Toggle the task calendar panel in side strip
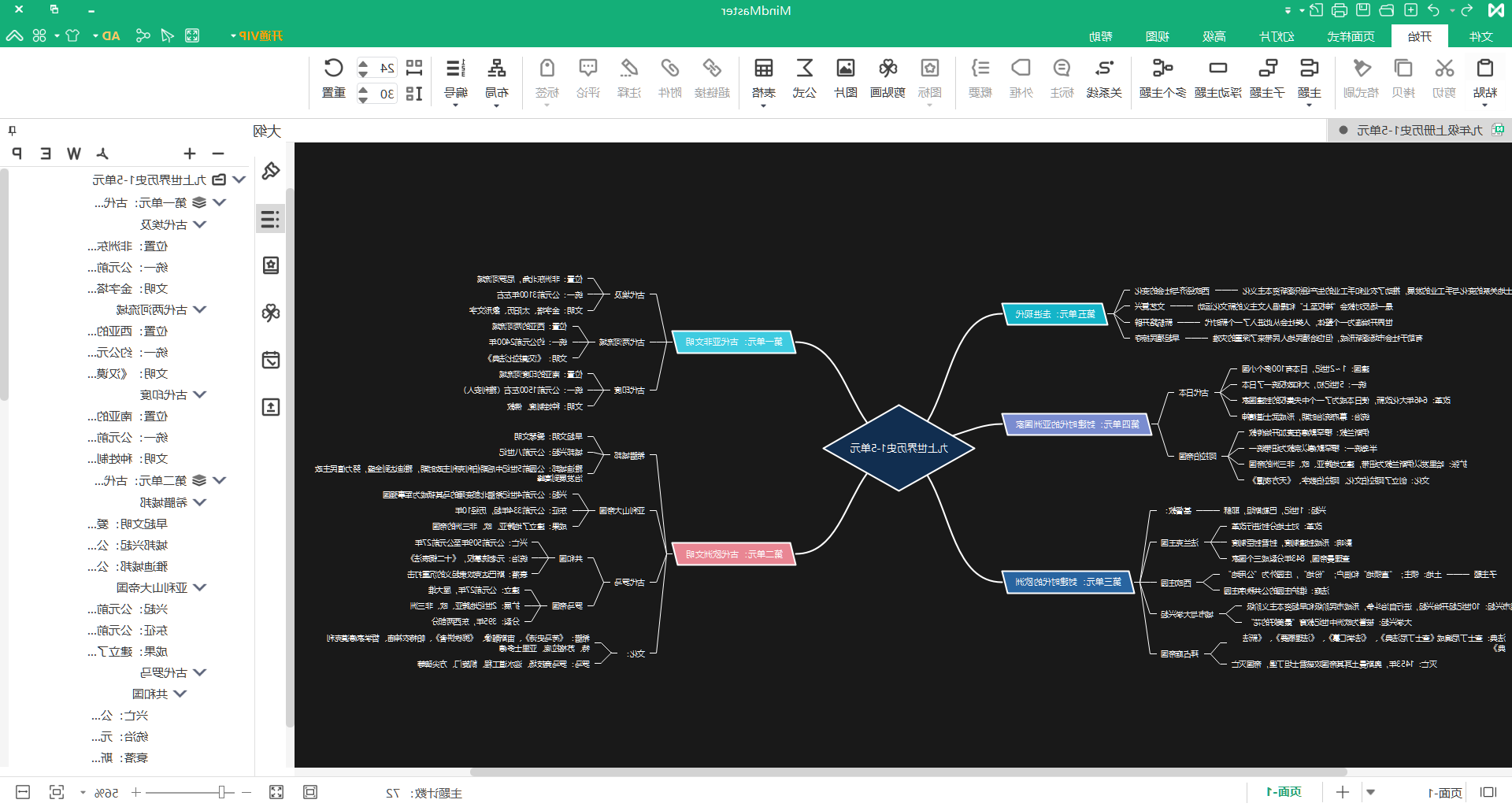The width and height of the screenshot is (1512, 807). pos(270,360)
